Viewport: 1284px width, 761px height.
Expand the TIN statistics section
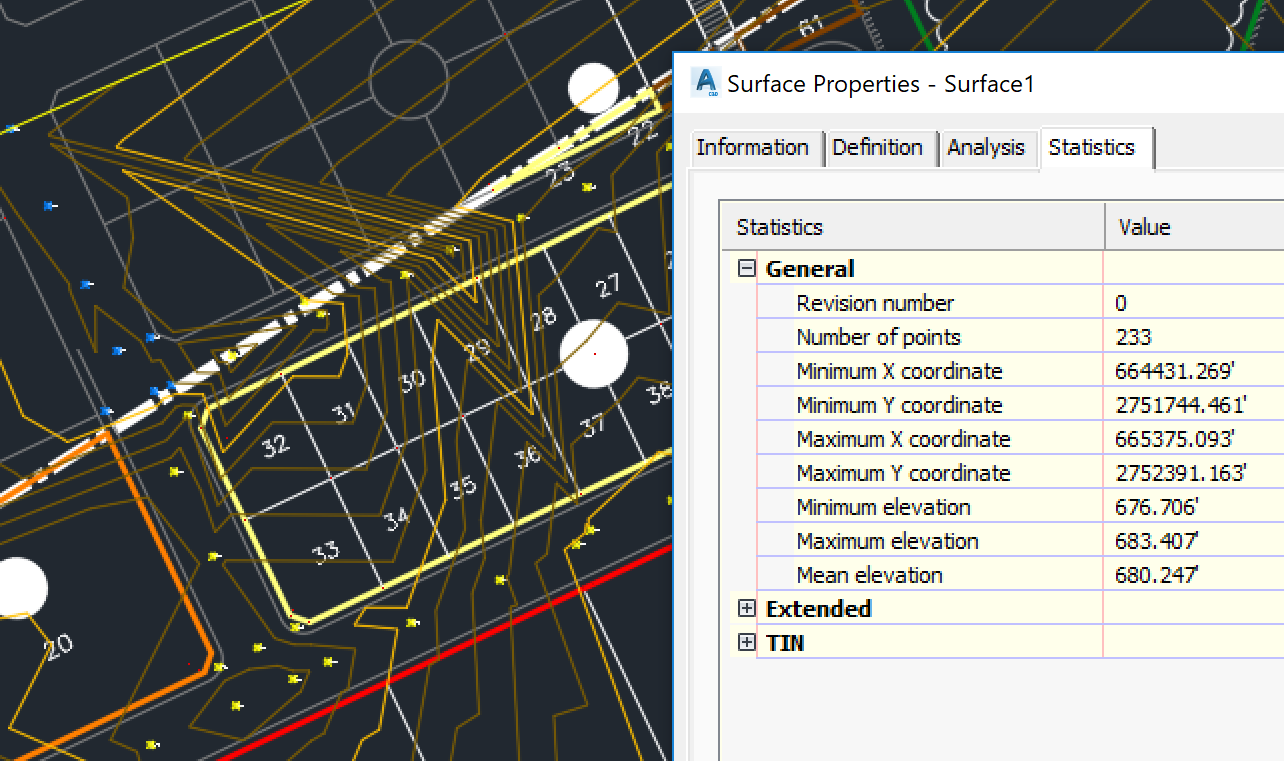(745, 642)
